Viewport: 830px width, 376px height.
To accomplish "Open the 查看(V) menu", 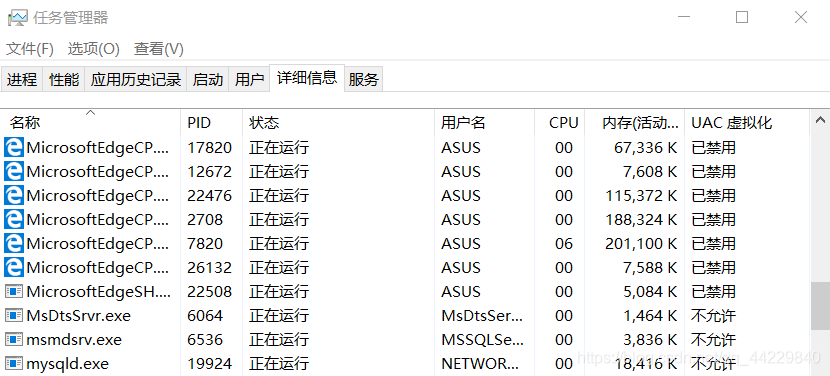I will coord(159,49).
